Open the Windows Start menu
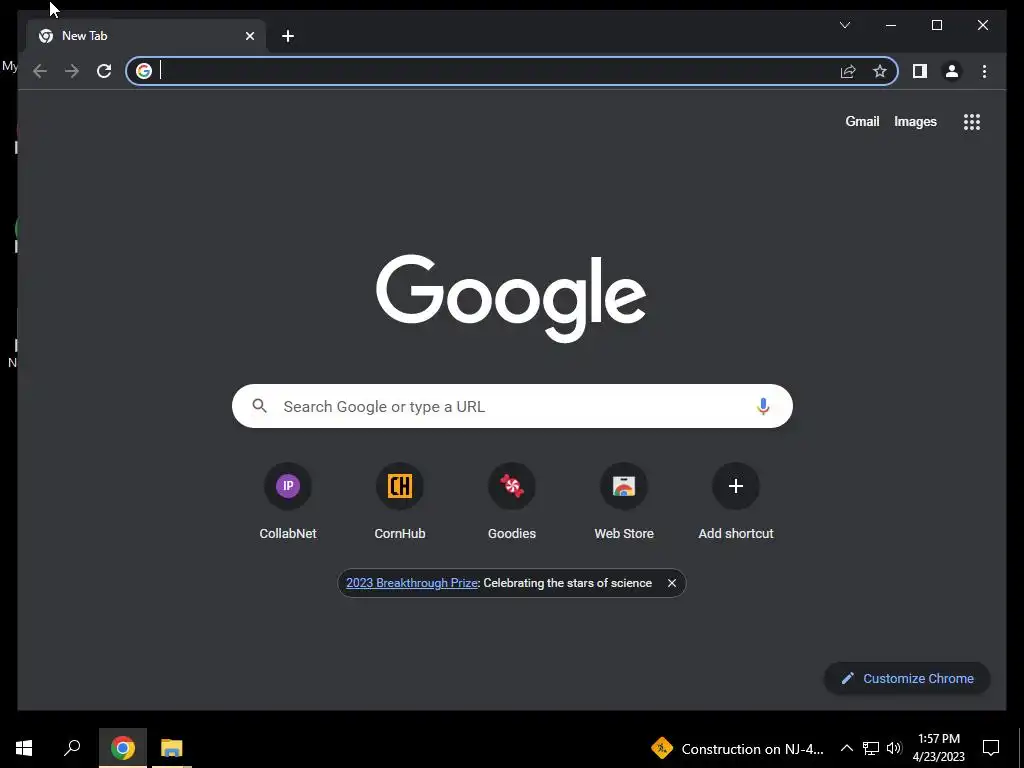Viewport: 1024px width, 768px height. tap(24, 748)
